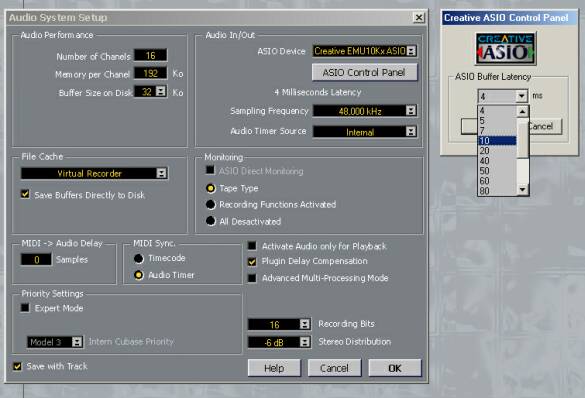Click the latency list scrollbar thumb
This screenshot has width=585, height=398.
tap(522, 138)
